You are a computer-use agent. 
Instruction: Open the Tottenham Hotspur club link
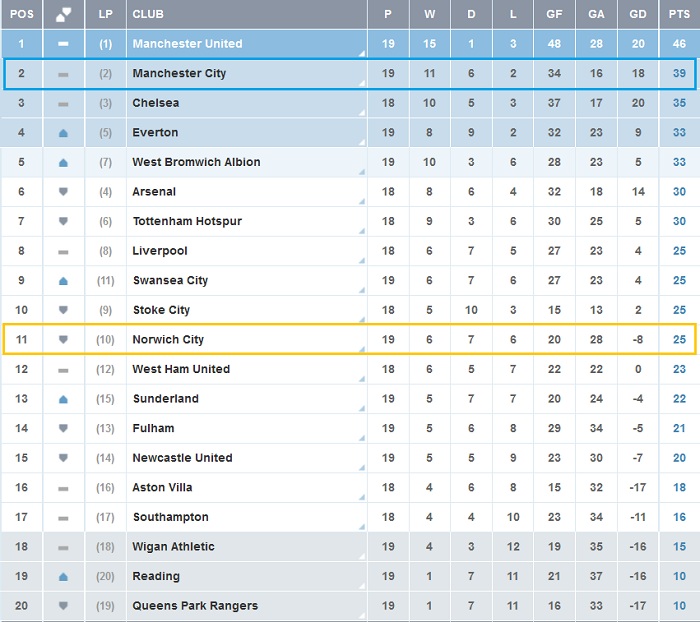[x=187, y=221]
